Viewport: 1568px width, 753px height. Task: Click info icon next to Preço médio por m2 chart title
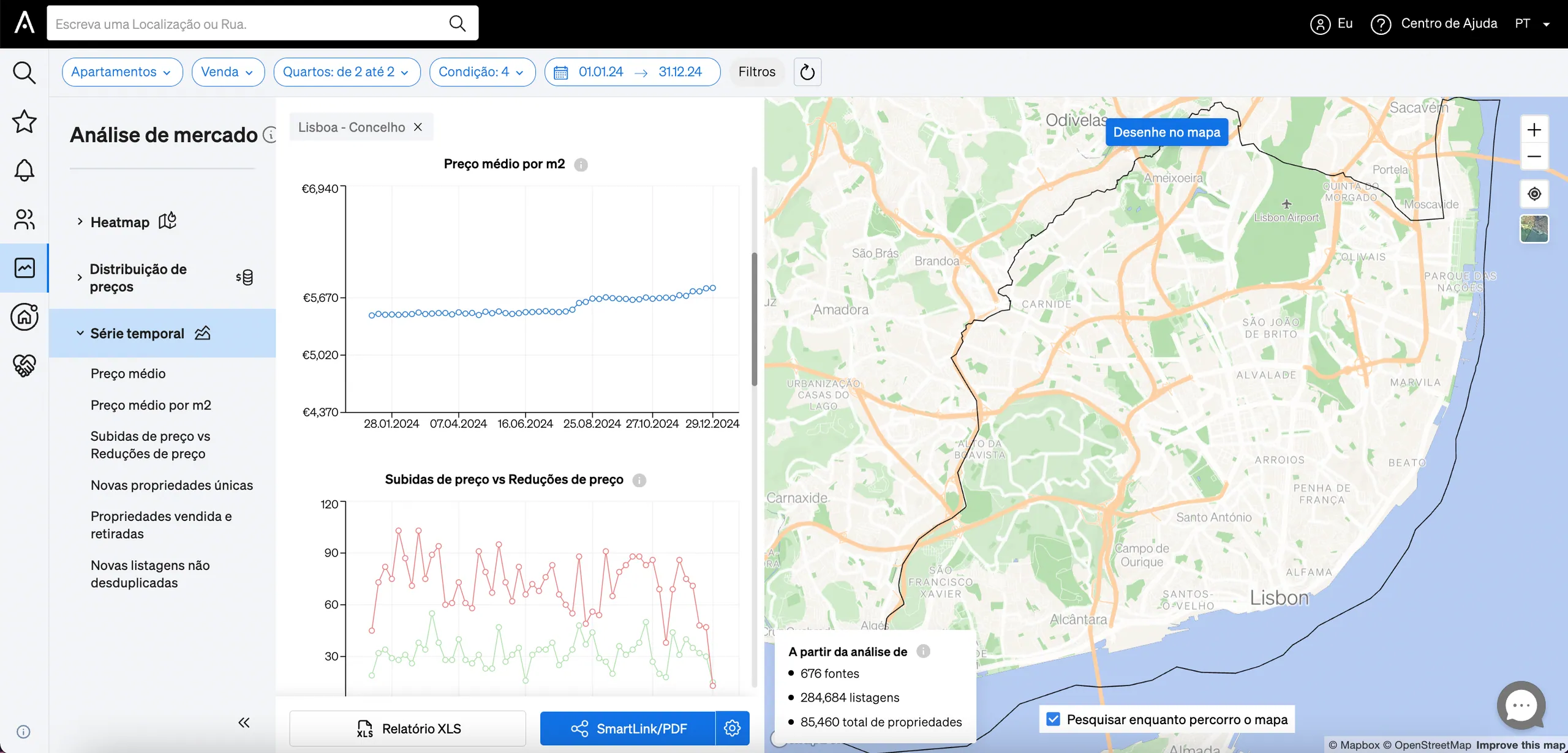pos(581,165)
